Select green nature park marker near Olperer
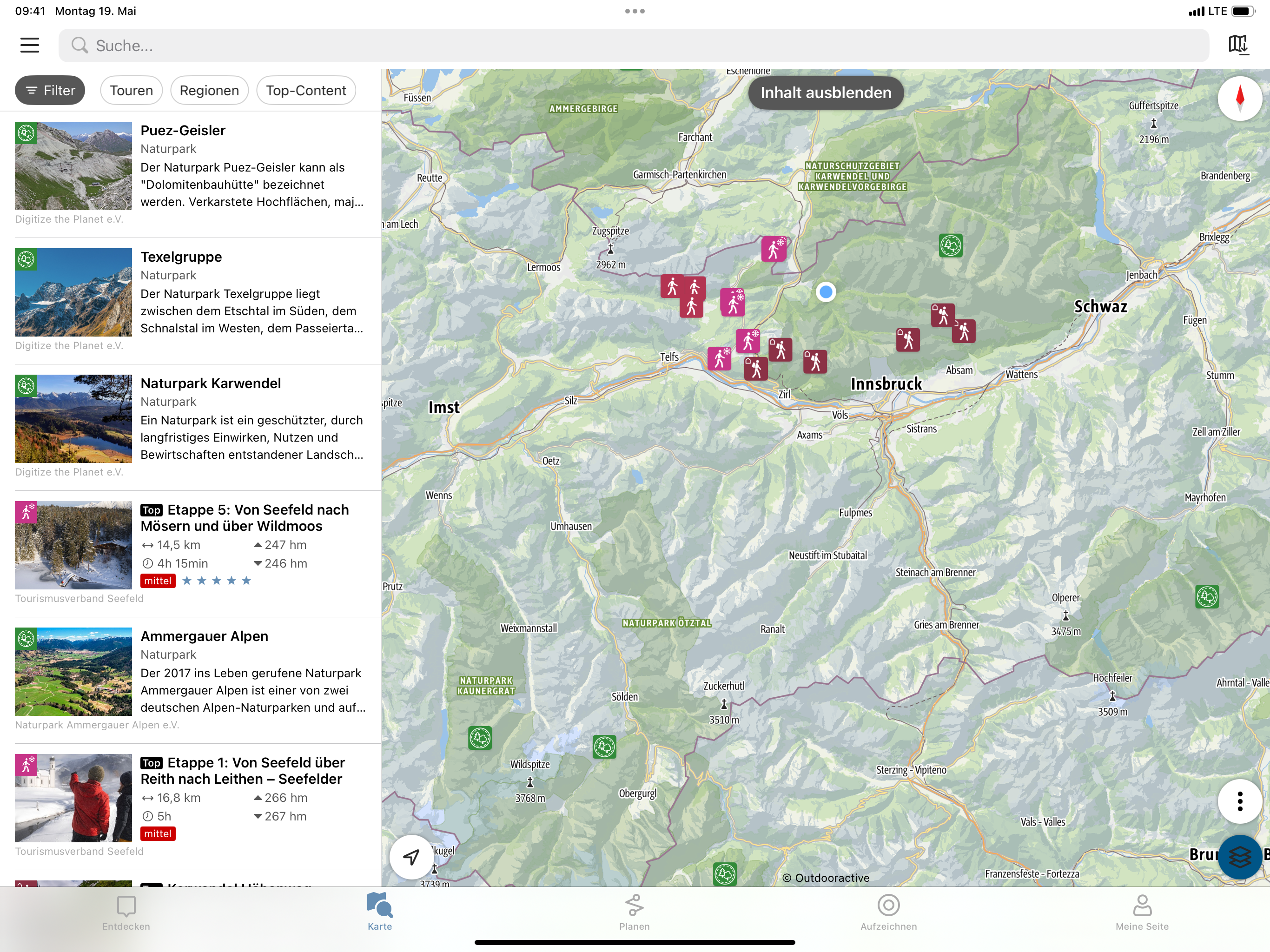The image size is (1270, 952). 1207,596
